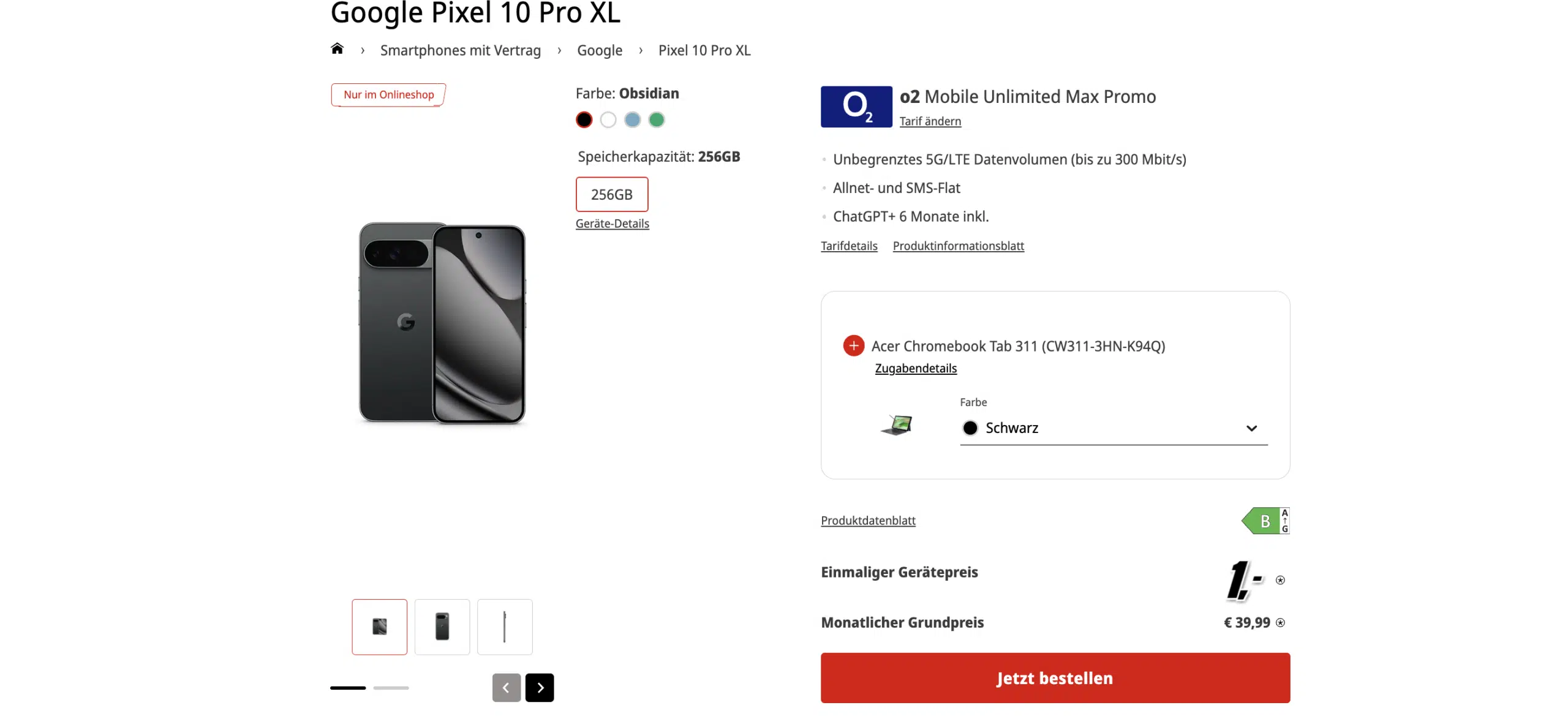Choose the blue phone color

(x=632, y=120)
